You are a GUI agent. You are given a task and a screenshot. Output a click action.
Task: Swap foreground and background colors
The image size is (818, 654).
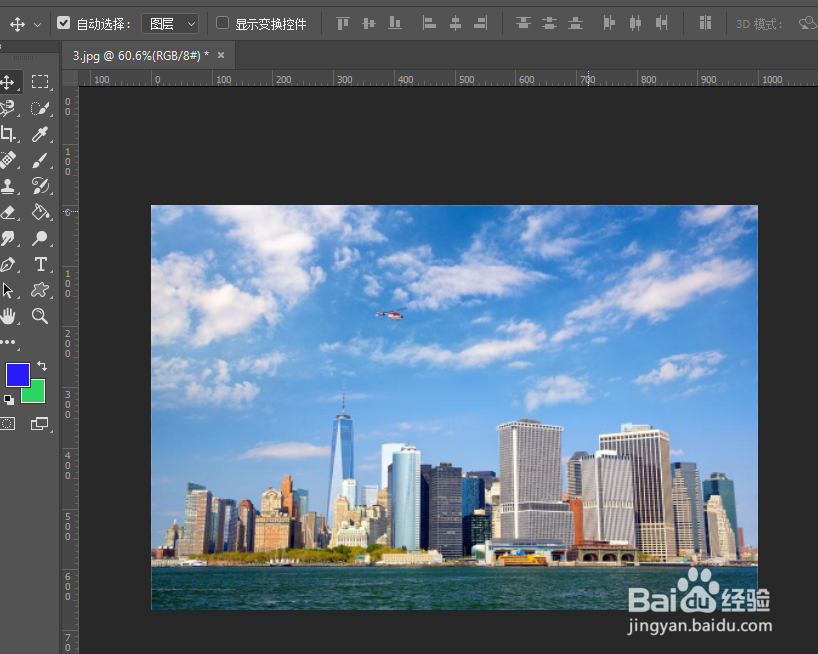click(x=42, y=366)
